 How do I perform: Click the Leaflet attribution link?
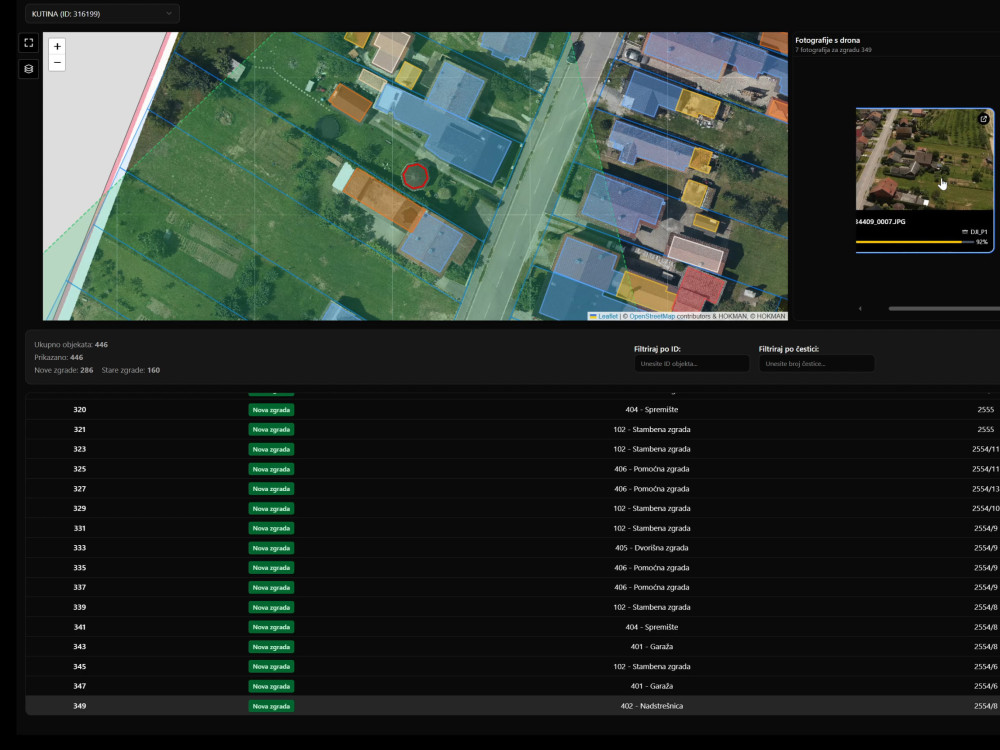(607, 316)
